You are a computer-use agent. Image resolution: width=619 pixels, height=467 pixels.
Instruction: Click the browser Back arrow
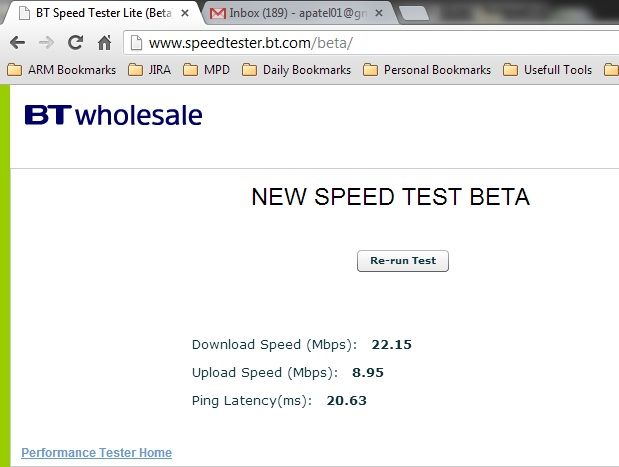click(17, 42)
